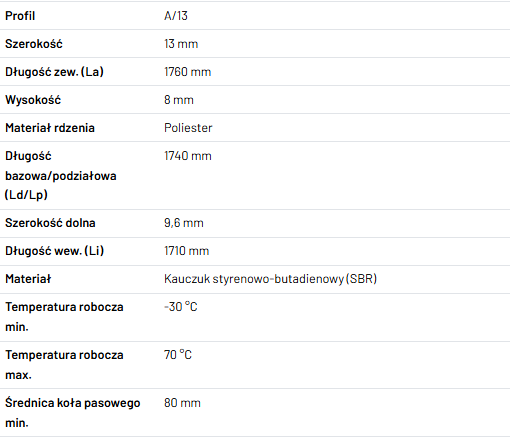Select the 70 °C maximum temperature

point(178,355)
